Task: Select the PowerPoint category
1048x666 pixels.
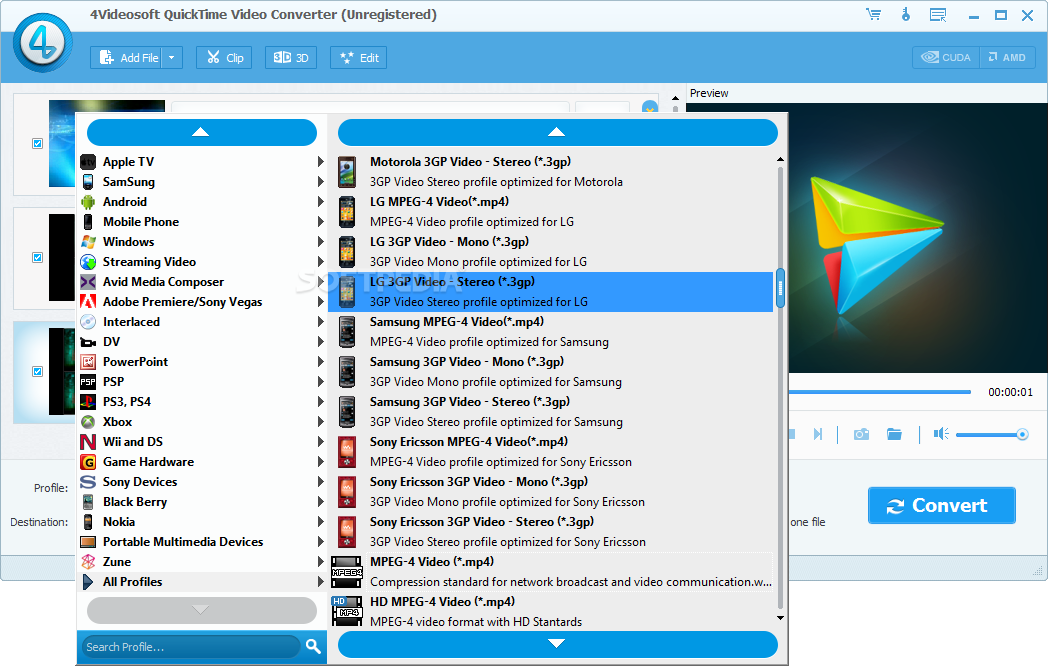Action: click(x=201, y=362)
